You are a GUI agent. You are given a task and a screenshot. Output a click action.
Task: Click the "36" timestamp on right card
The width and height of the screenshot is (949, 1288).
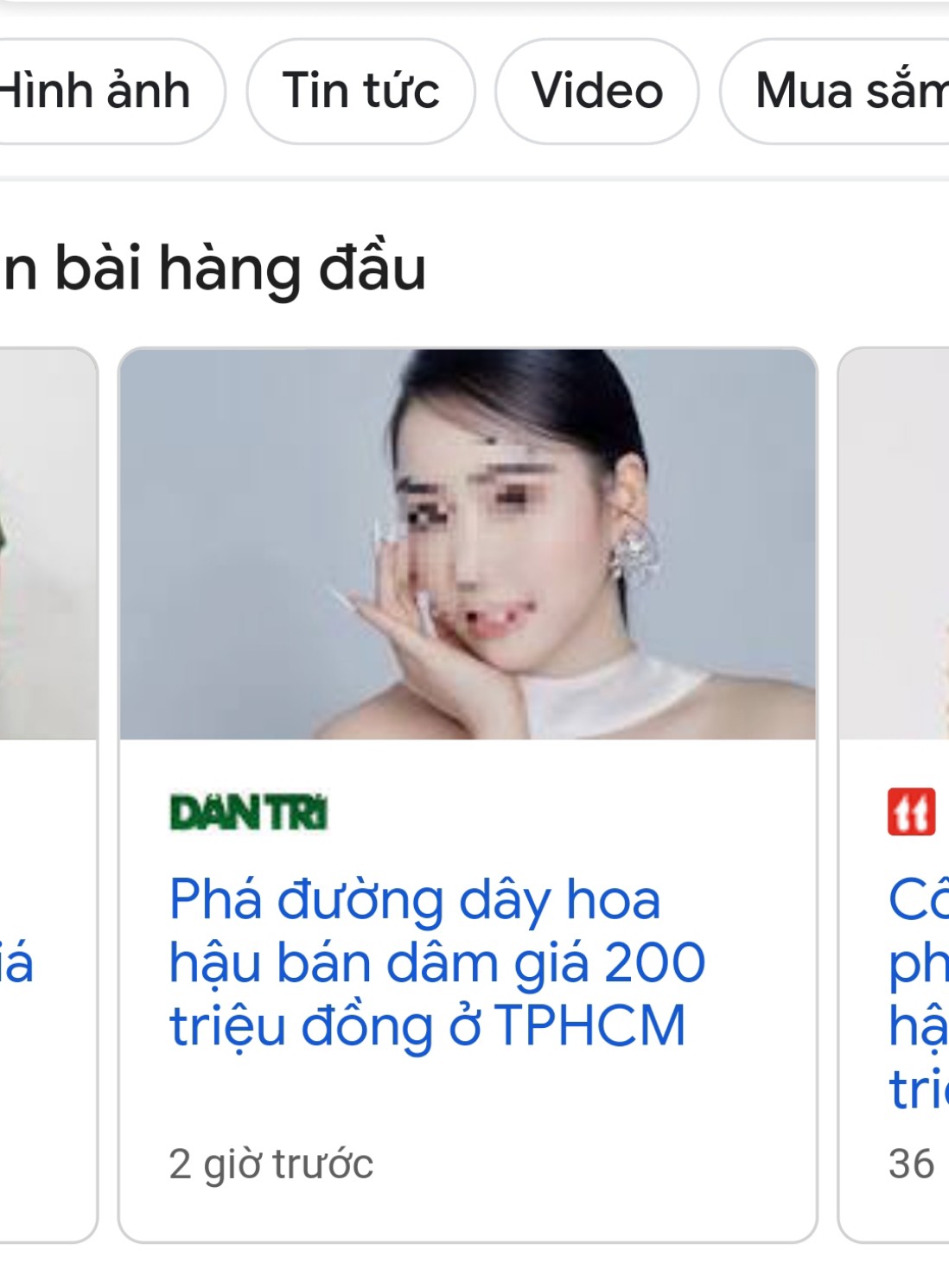(911, 1164)
